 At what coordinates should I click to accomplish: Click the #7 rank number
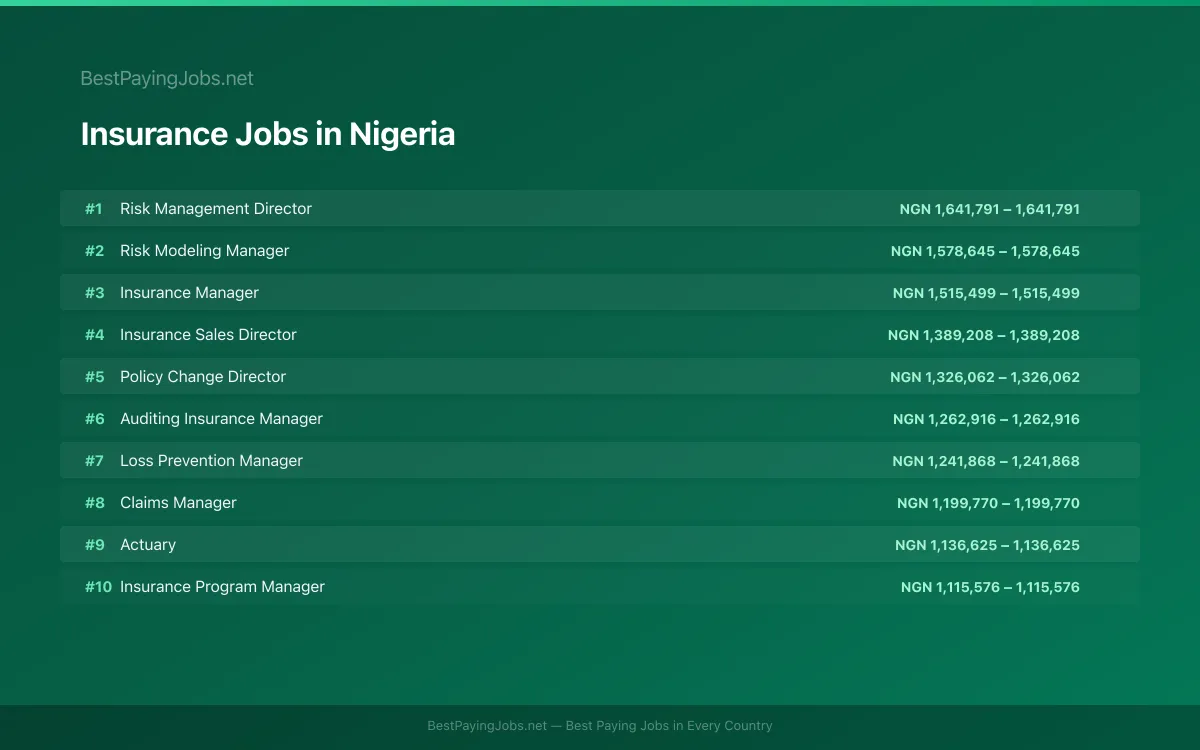pyautogui.click(x=94, y=460)
